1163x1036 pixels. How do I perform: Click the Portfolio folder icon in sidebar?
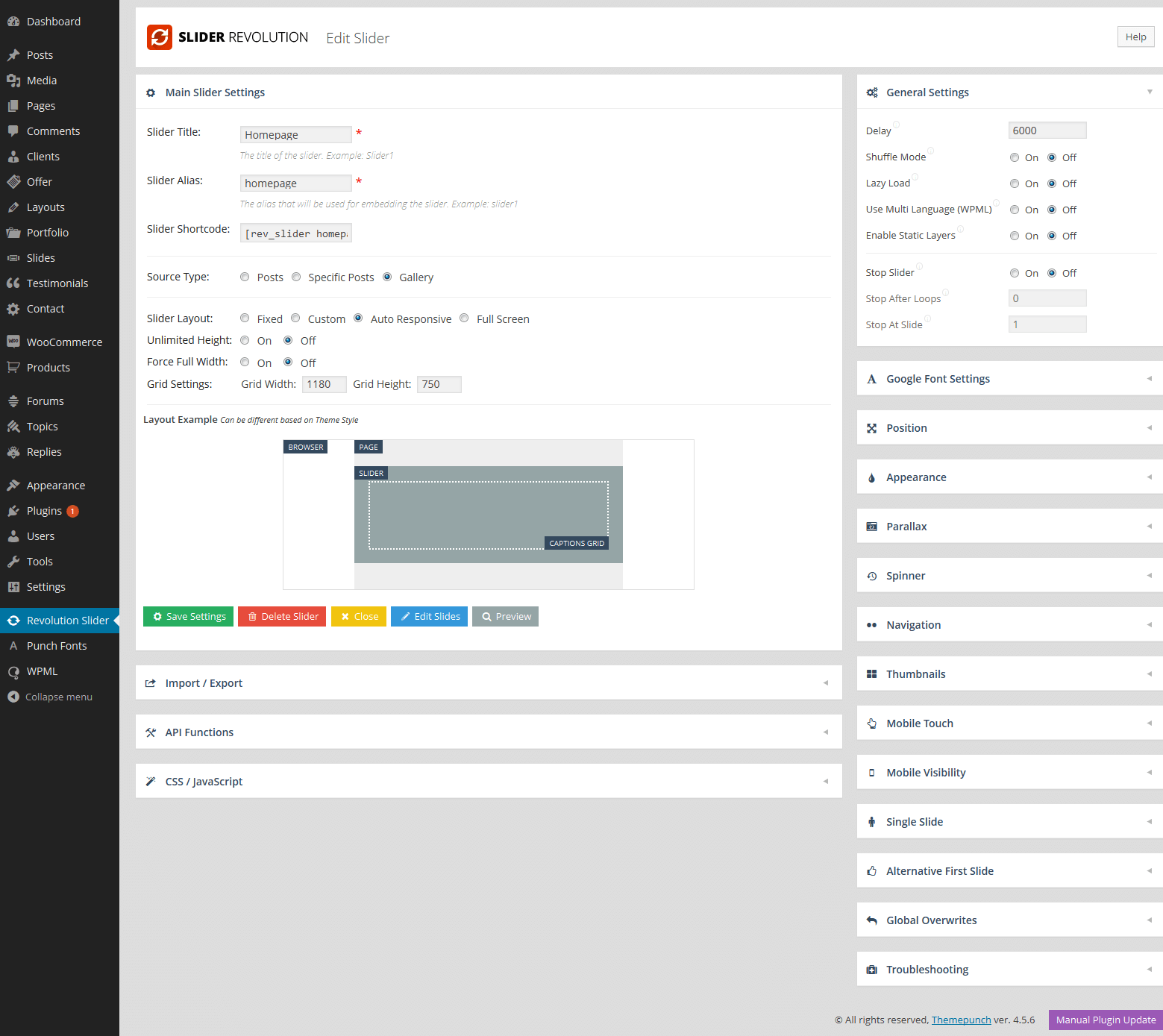(x=13, y=233)
